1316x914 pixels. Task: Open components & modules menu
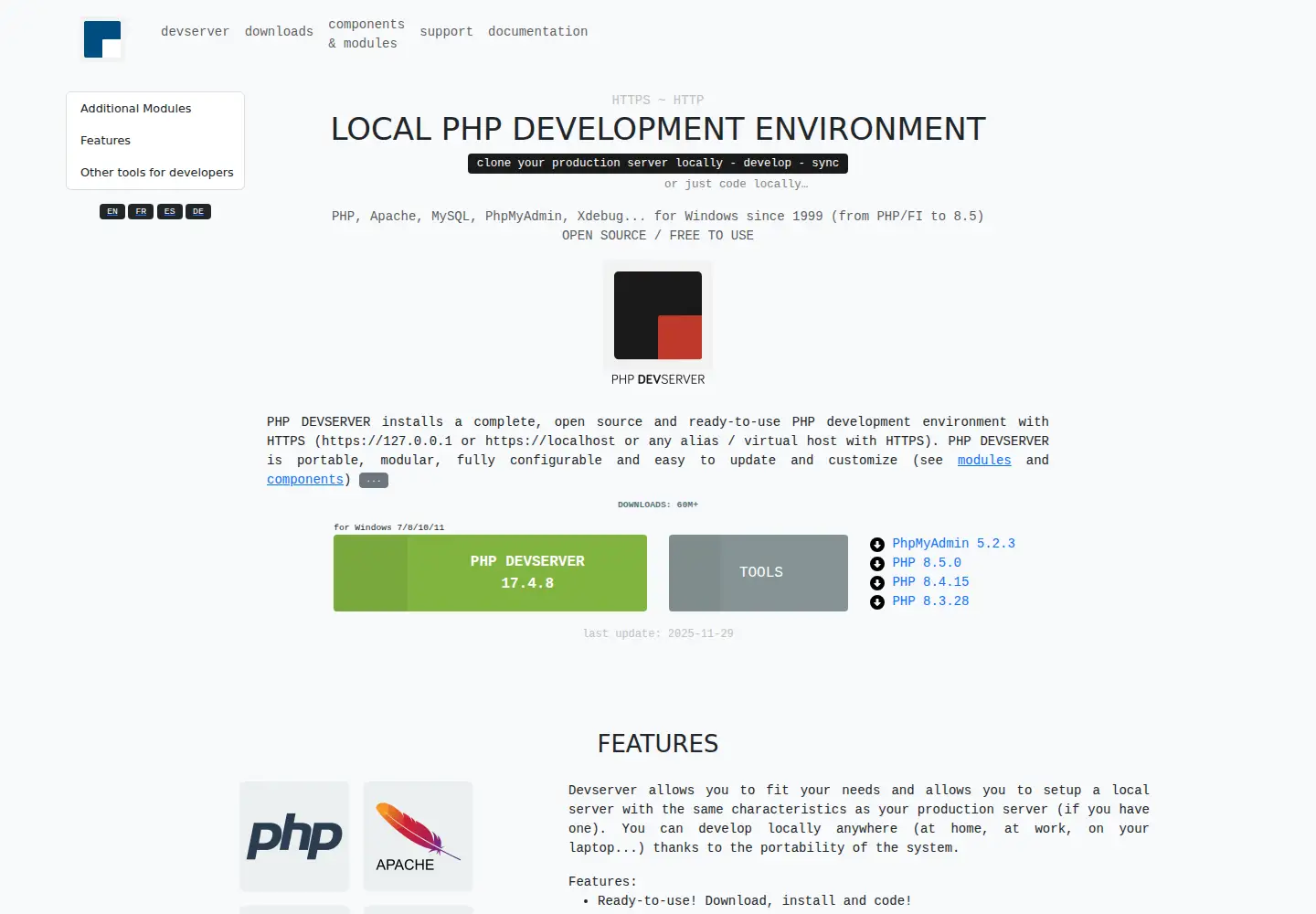click(x=366, y=34)
